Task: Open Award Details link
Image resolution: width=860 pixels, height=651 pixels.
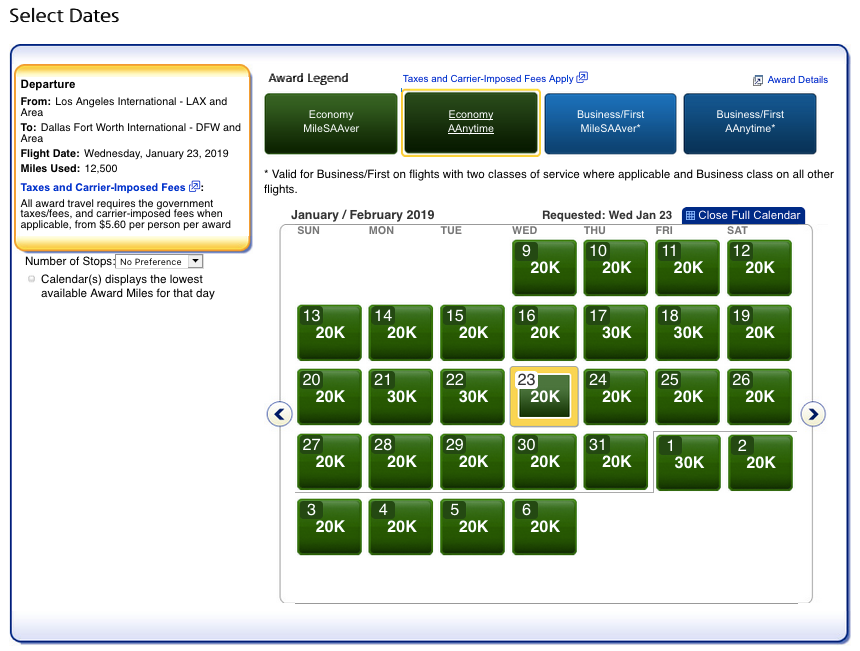Action: [x=797, y=80]
